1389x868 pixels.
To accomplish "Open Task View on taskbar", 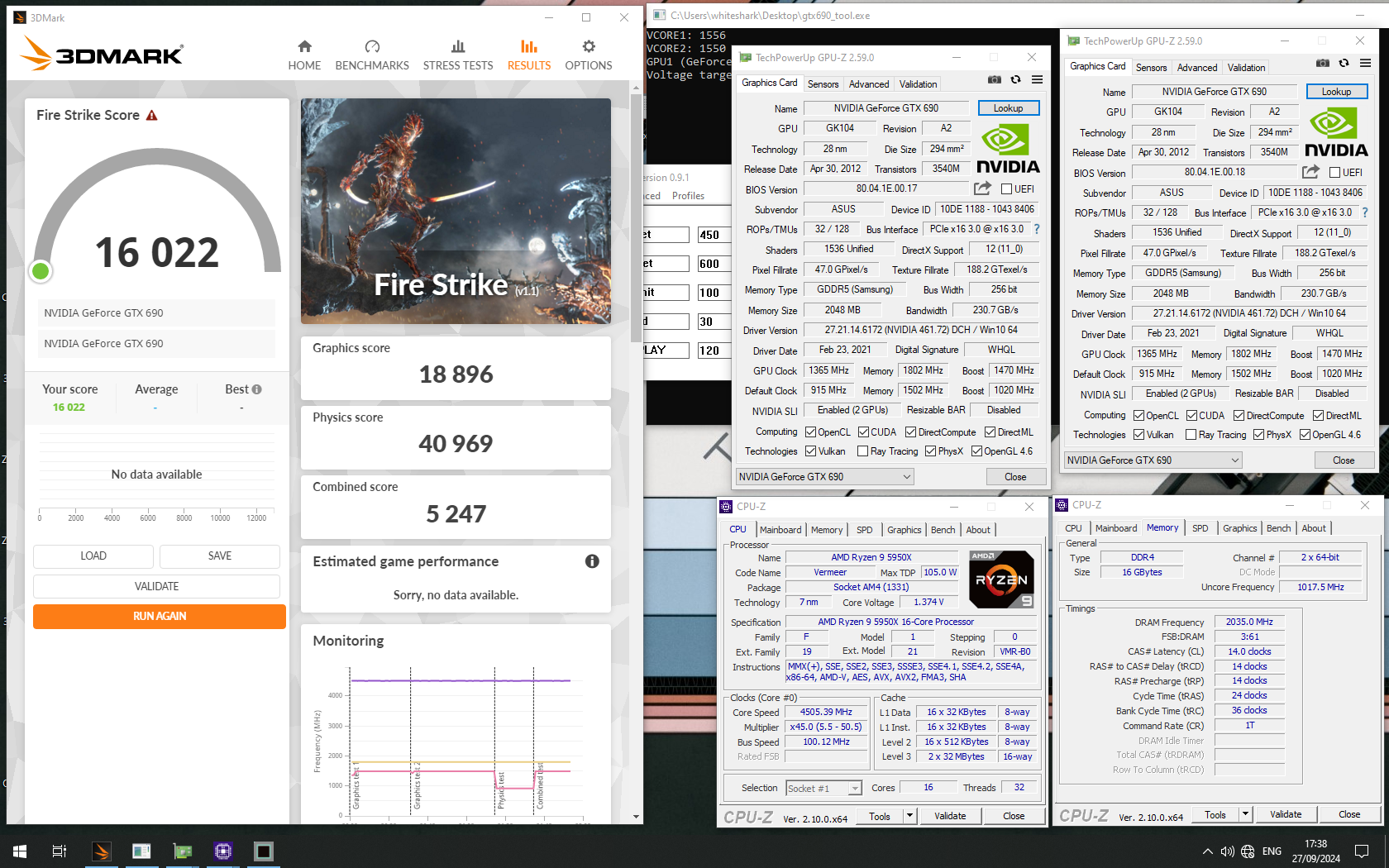I will (x=60, y=851).
